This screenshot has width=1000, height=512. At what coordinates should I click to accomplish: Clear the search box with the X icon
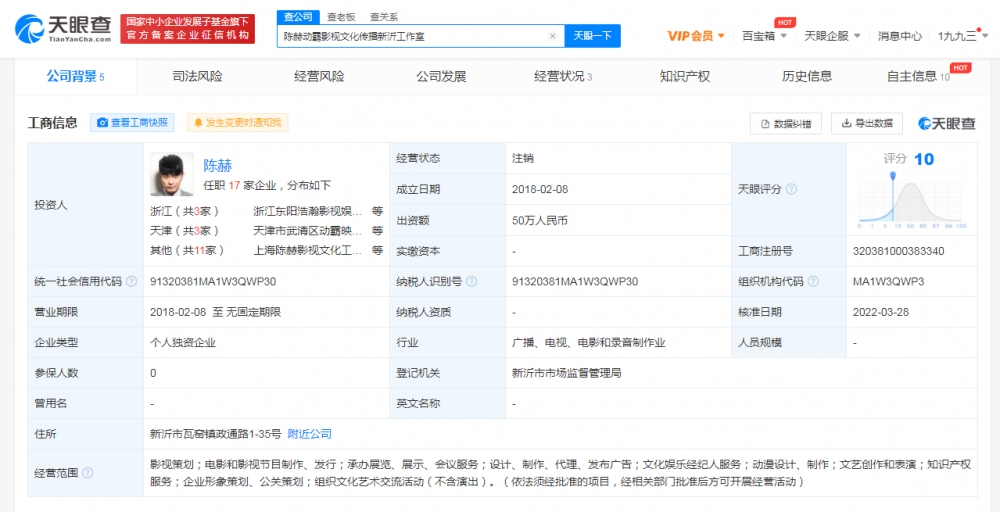552,36
